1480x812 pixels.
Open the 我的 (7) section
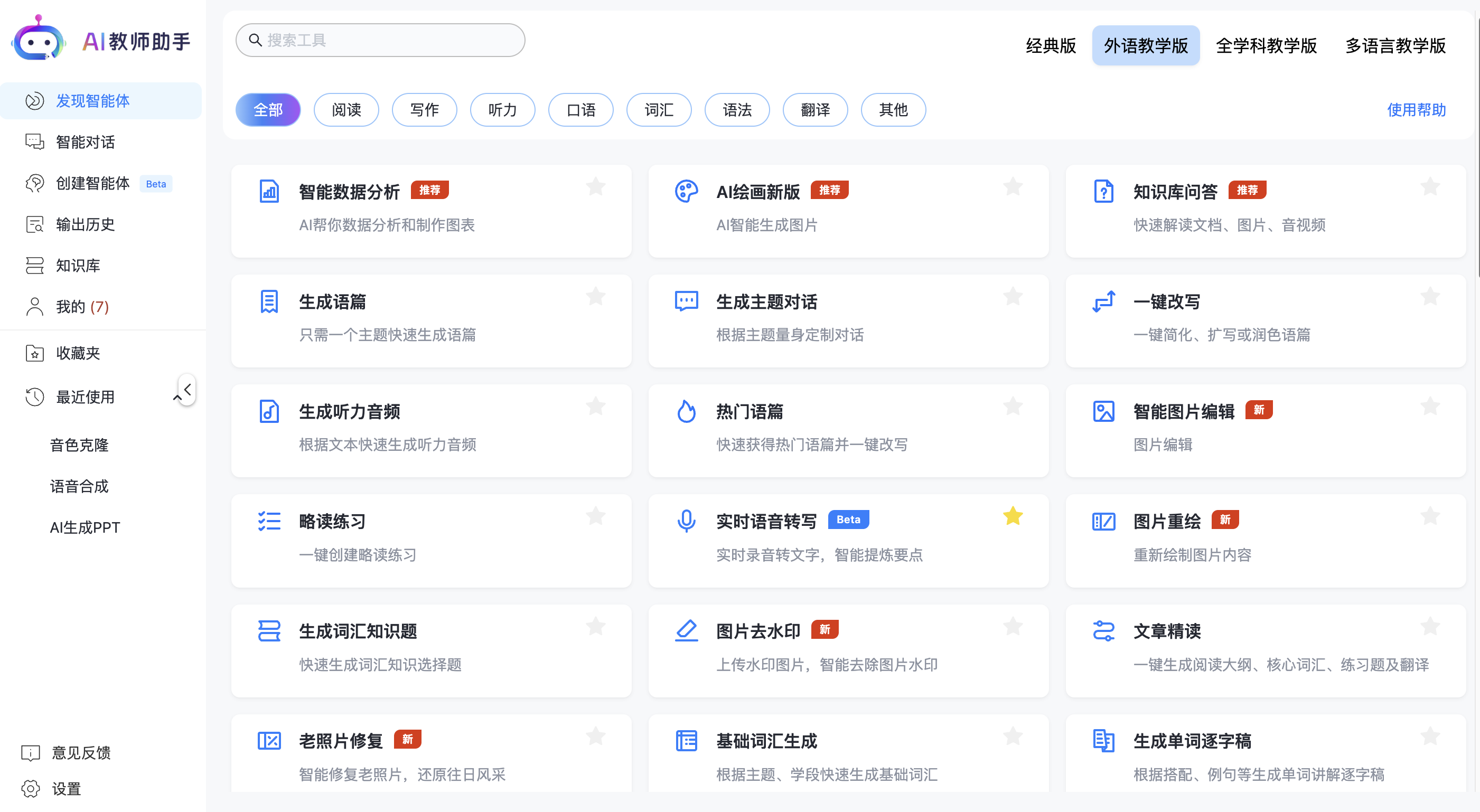click(x=81, y=307)
